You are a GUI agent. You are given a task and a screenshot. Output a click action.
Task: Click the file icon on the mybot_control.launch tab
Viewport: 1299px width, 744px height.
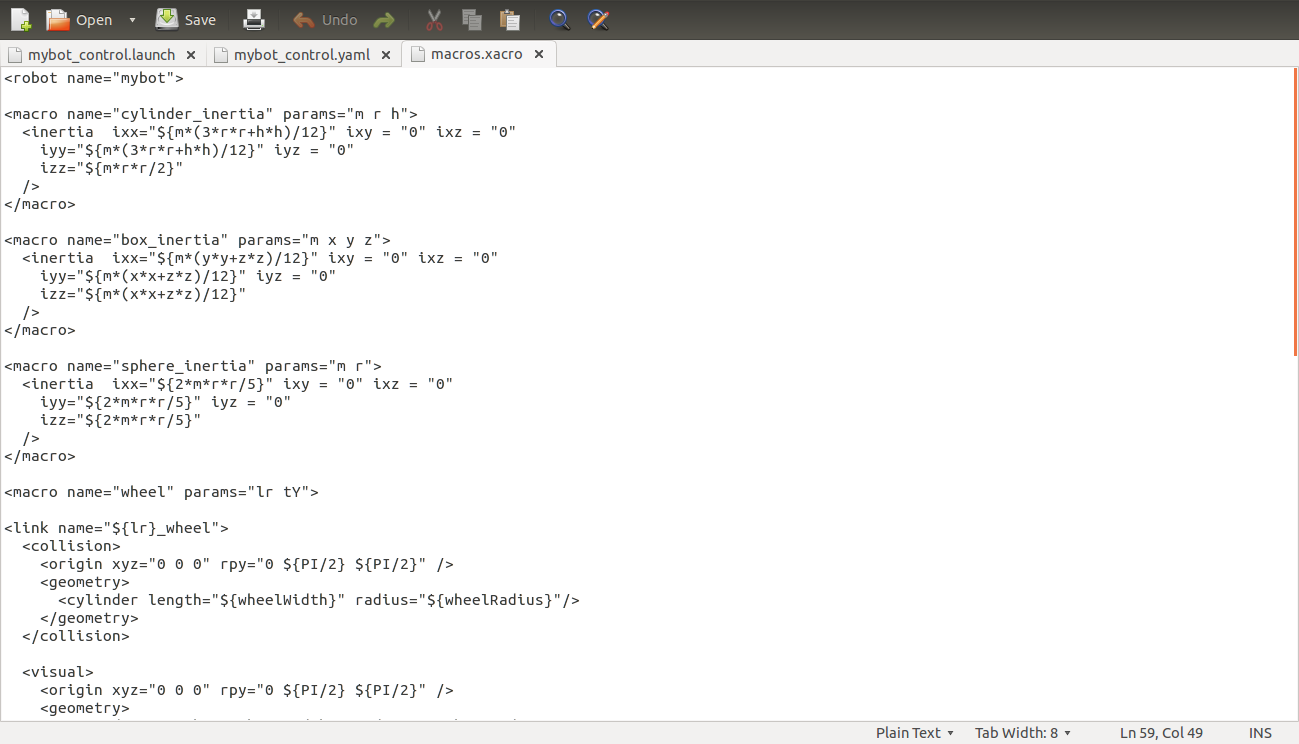click(x=15, y=54)
